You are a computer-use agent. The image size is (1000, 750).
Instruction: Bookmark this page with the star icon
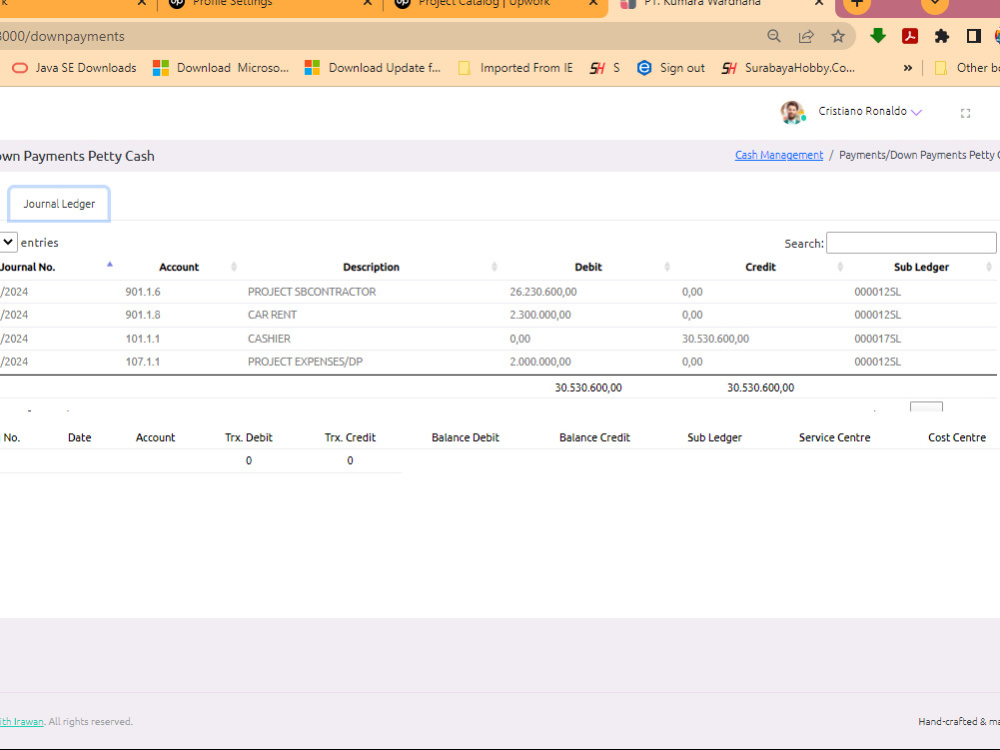tap(838, 36)
